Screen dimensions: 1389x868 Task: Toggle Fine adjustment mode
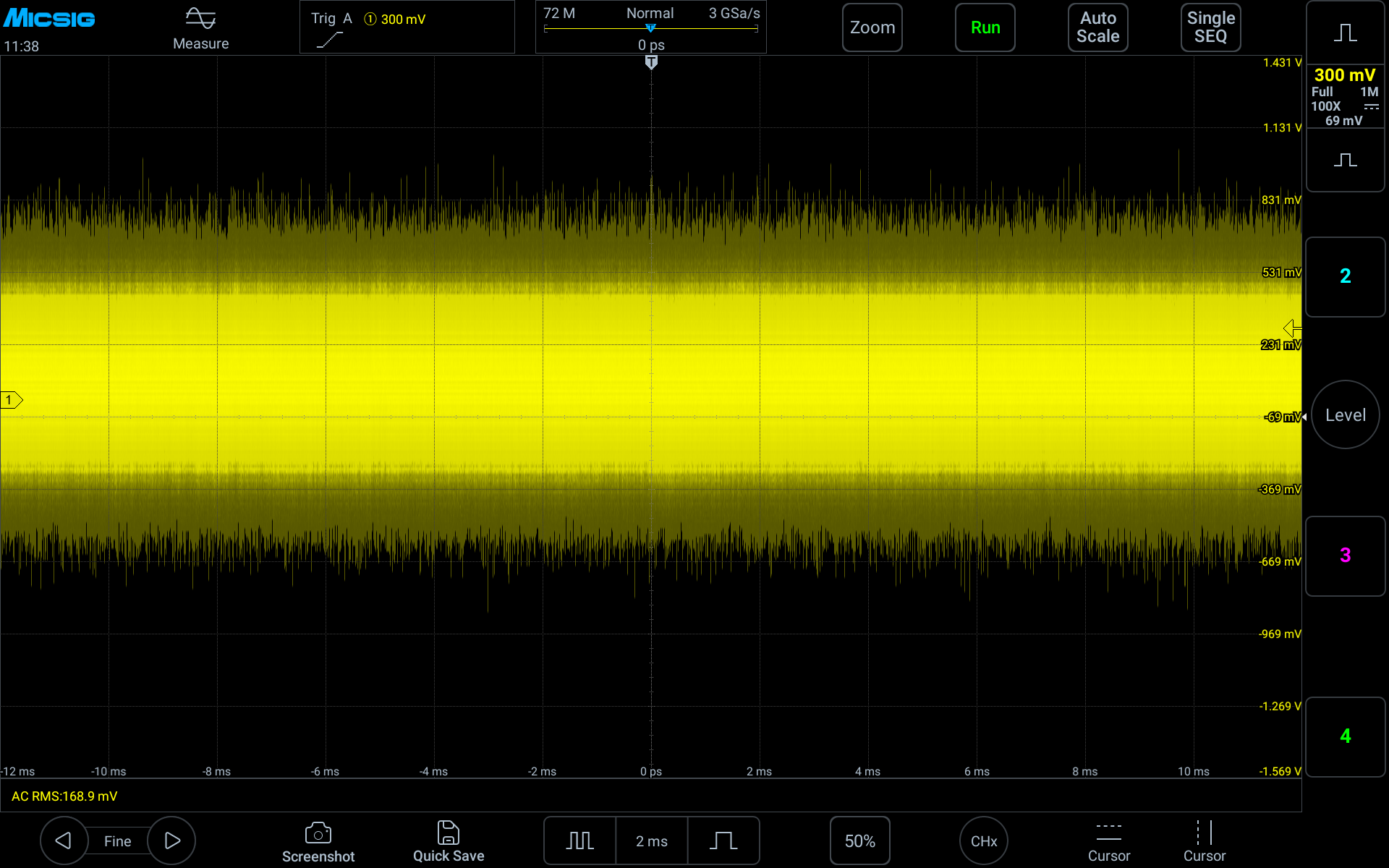click(x=118, y=841)
